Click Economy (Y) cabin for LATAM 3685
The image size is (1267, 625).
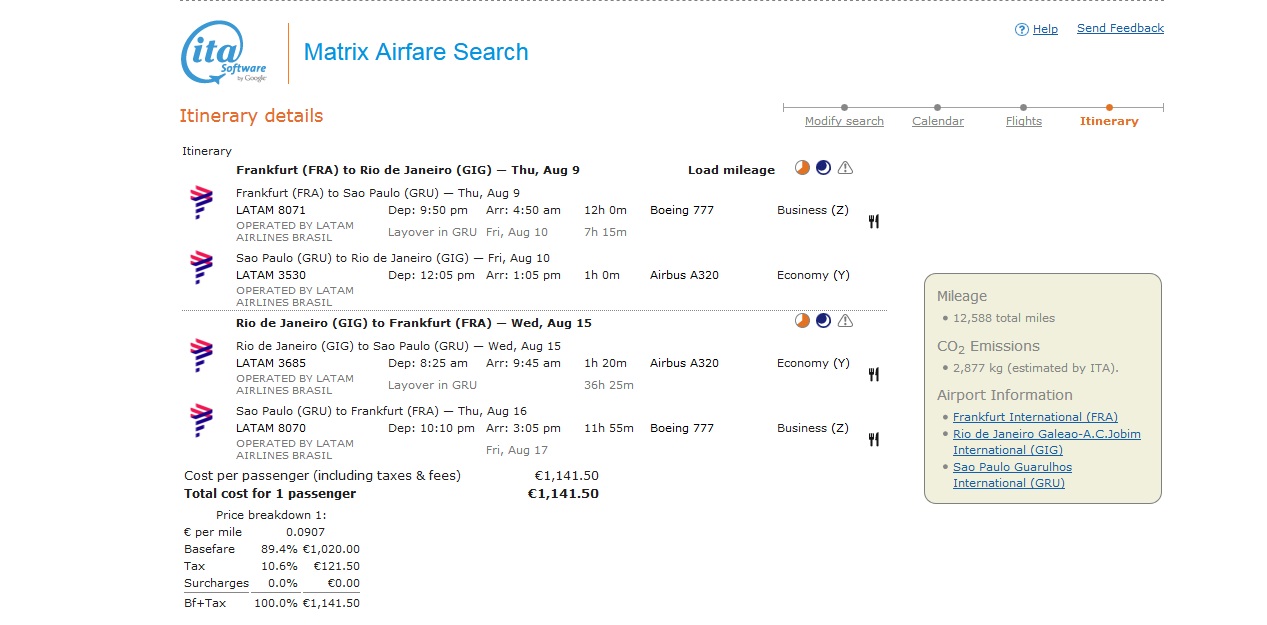coord(813,363)
